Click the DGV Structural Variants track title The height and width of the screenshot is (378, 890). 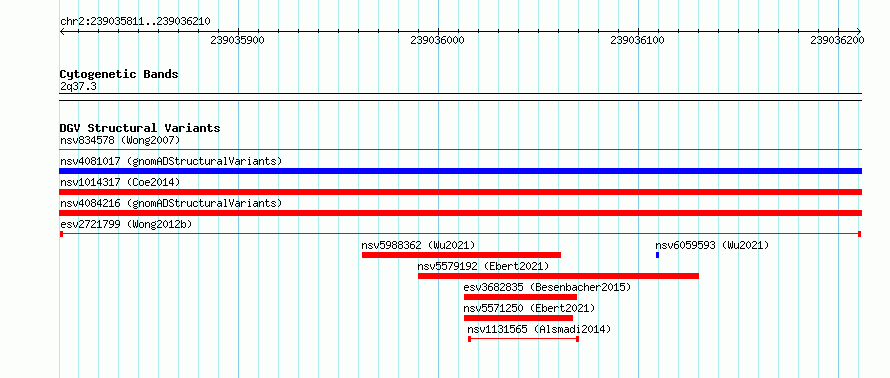point(140,128)
